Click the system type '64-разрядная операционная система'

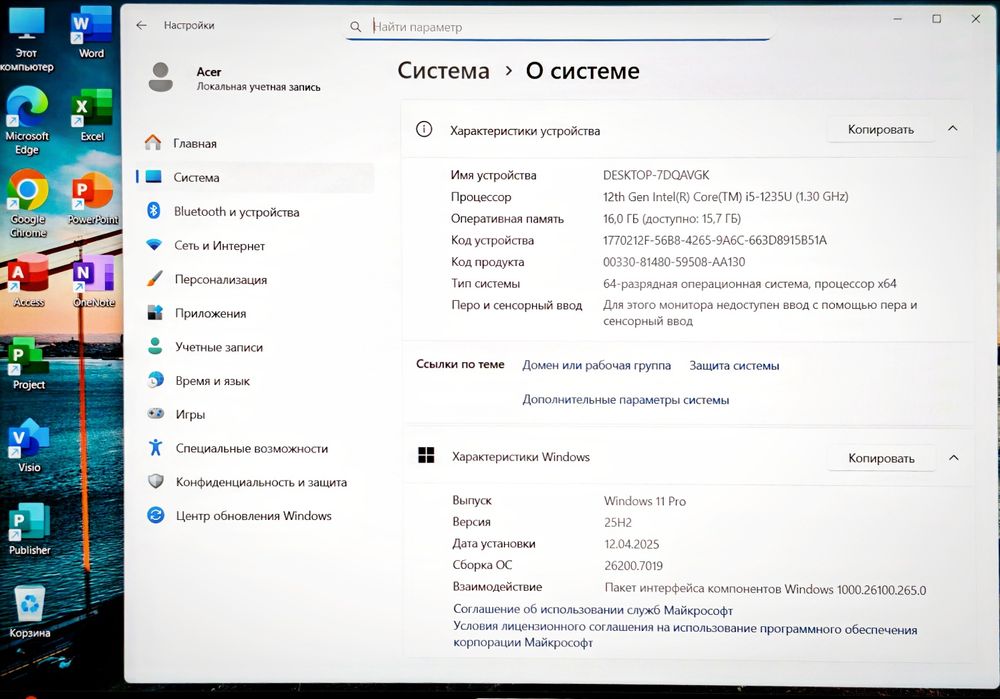[x=706, y=283]
